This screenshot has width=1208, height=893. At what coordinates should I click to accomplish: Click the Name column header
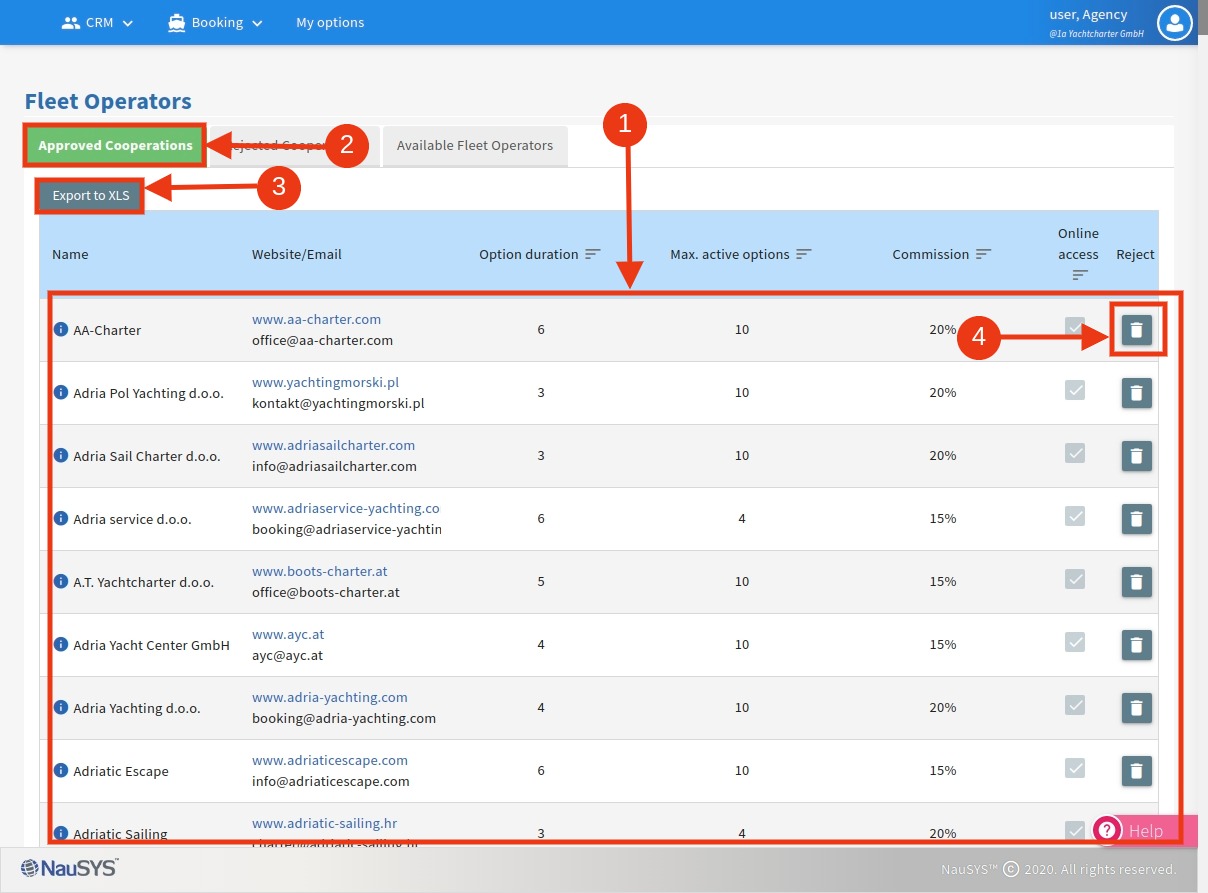click(x=70, y=254)
